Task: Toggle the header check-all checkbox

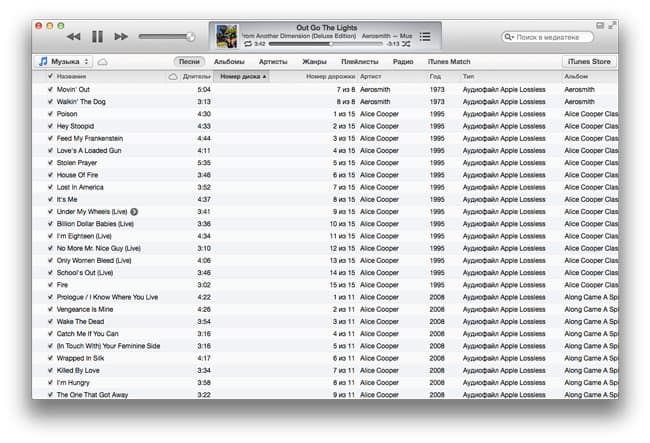Action: (50, 76)
